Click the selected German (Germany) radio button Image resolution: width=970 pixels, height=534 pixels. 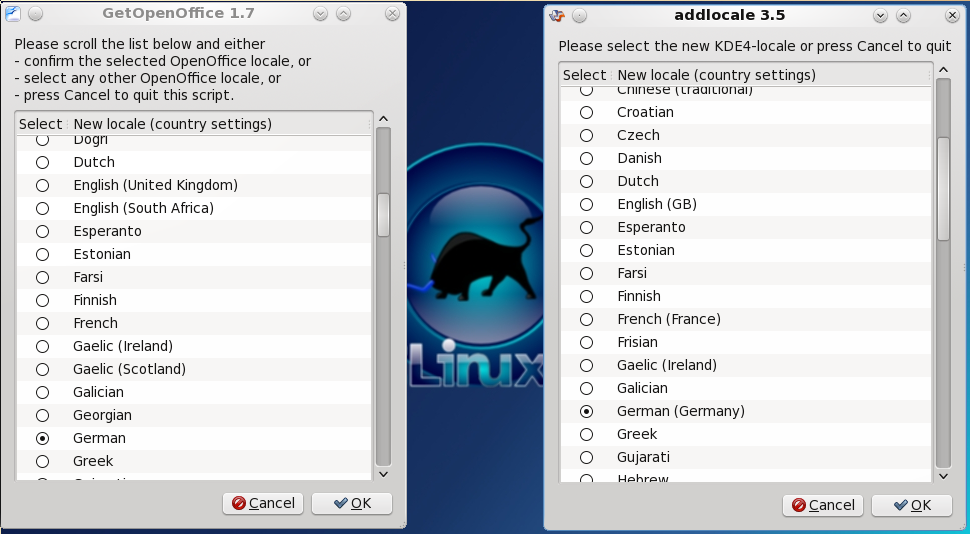tap(586, 411)
